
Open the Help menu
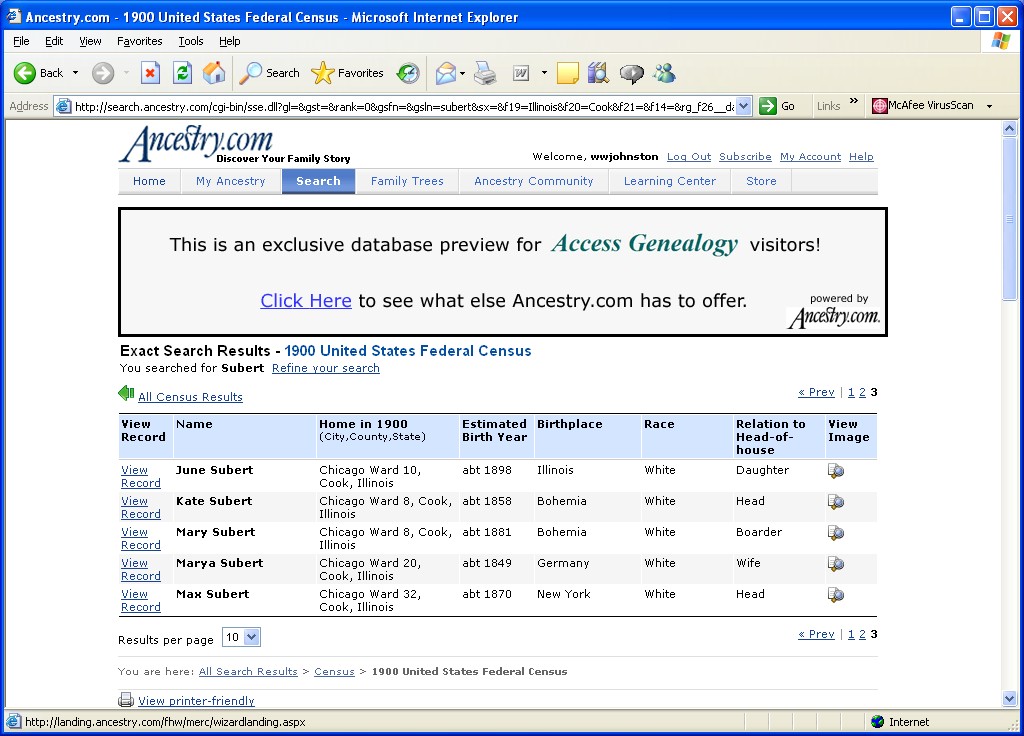click(x=229, y=41)
